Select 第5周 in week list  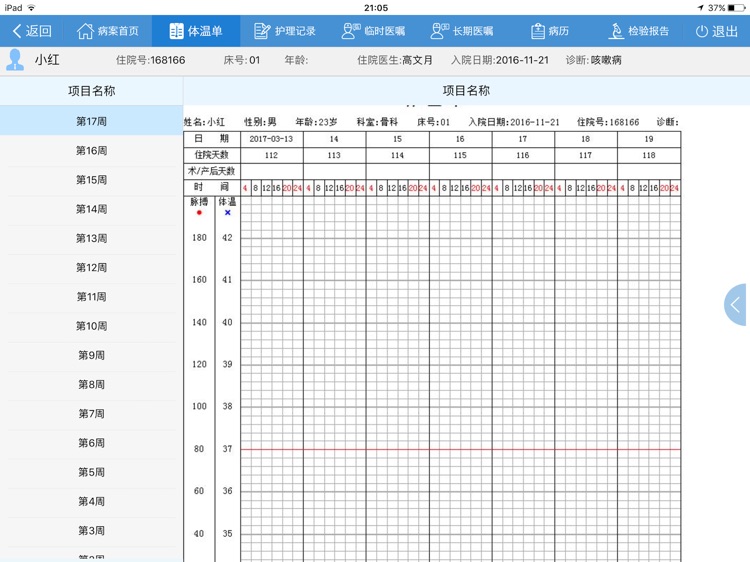(x=91, y=472)
